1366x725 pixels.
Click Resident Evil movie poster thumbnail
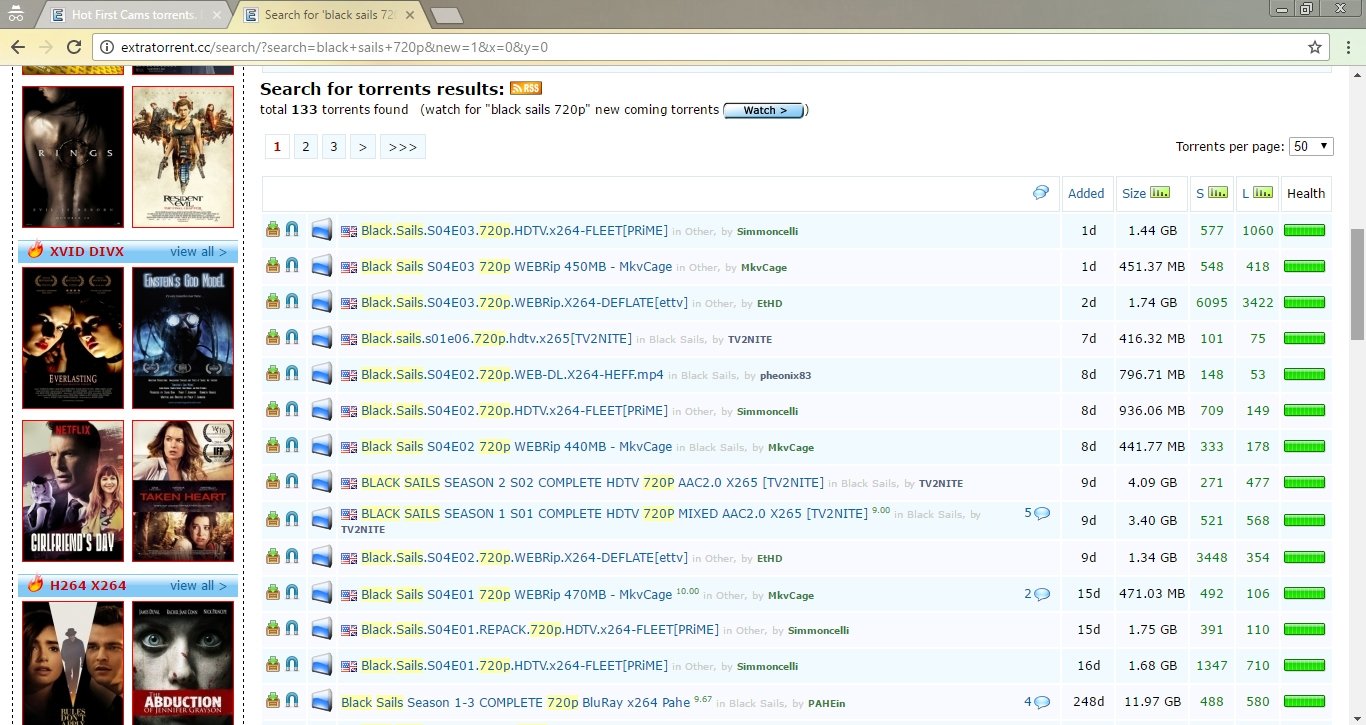click(x=183, y=157)
